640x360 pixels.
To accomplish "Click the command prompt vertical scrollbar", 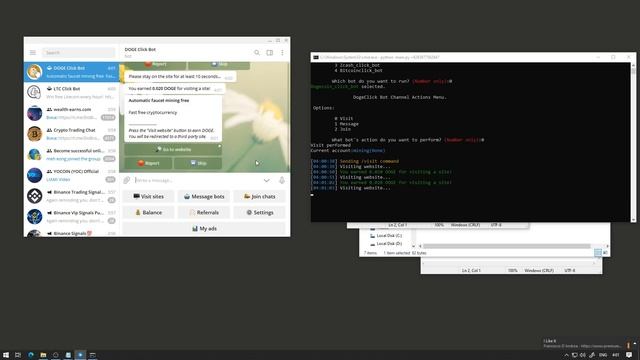I will (x=633, y=141).
